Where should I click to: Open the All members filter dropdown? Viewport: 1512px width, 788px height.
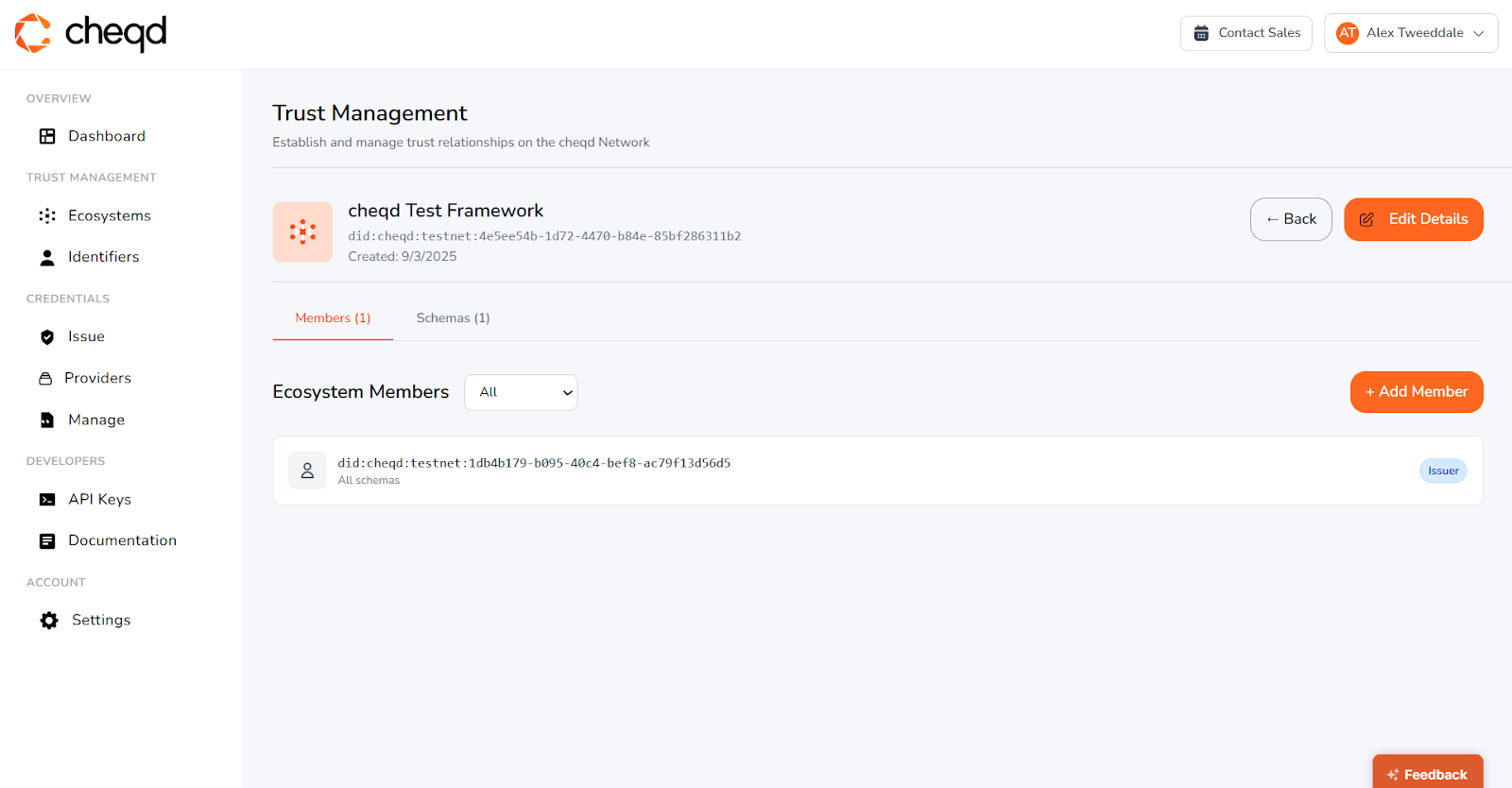pyautogui.click(x=521, y=392)
